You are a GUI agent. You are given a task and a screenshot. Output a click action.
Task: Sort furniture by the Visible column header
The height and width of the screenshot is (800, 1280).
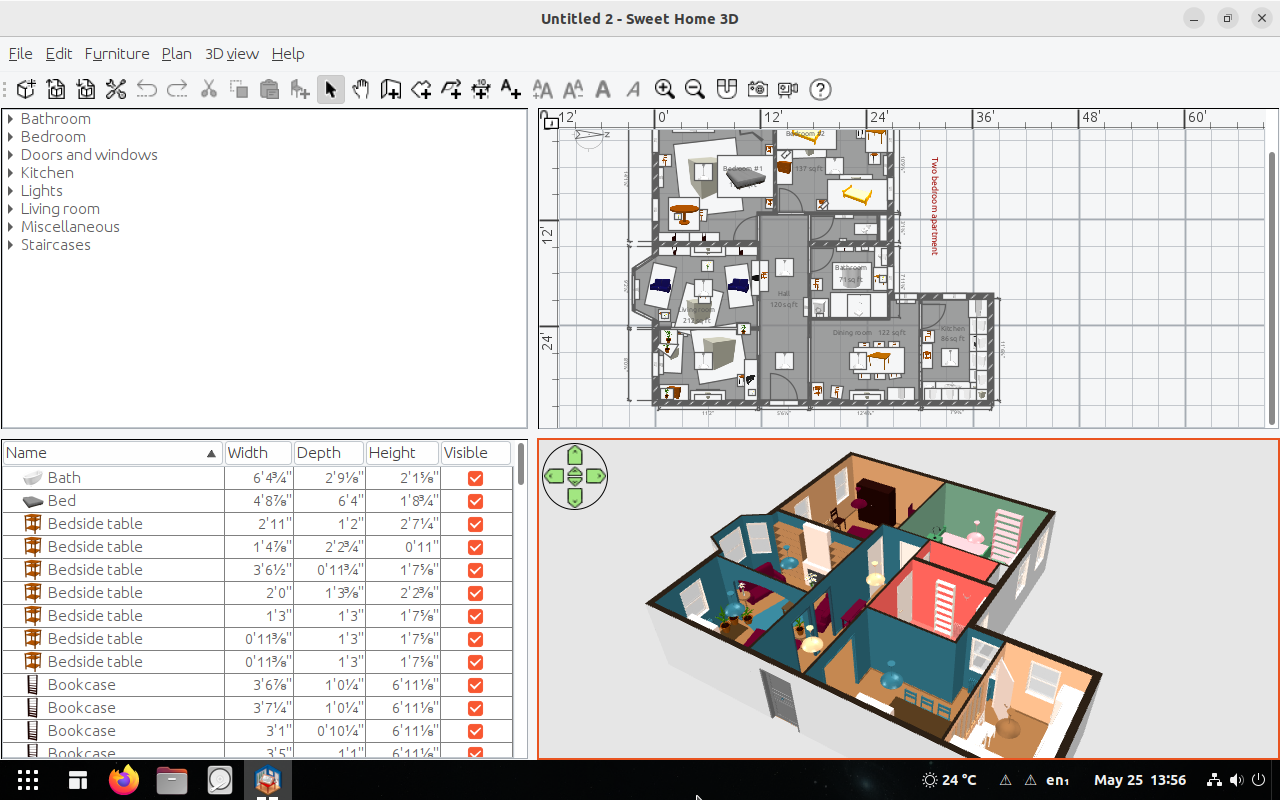(x=476, y=453)
